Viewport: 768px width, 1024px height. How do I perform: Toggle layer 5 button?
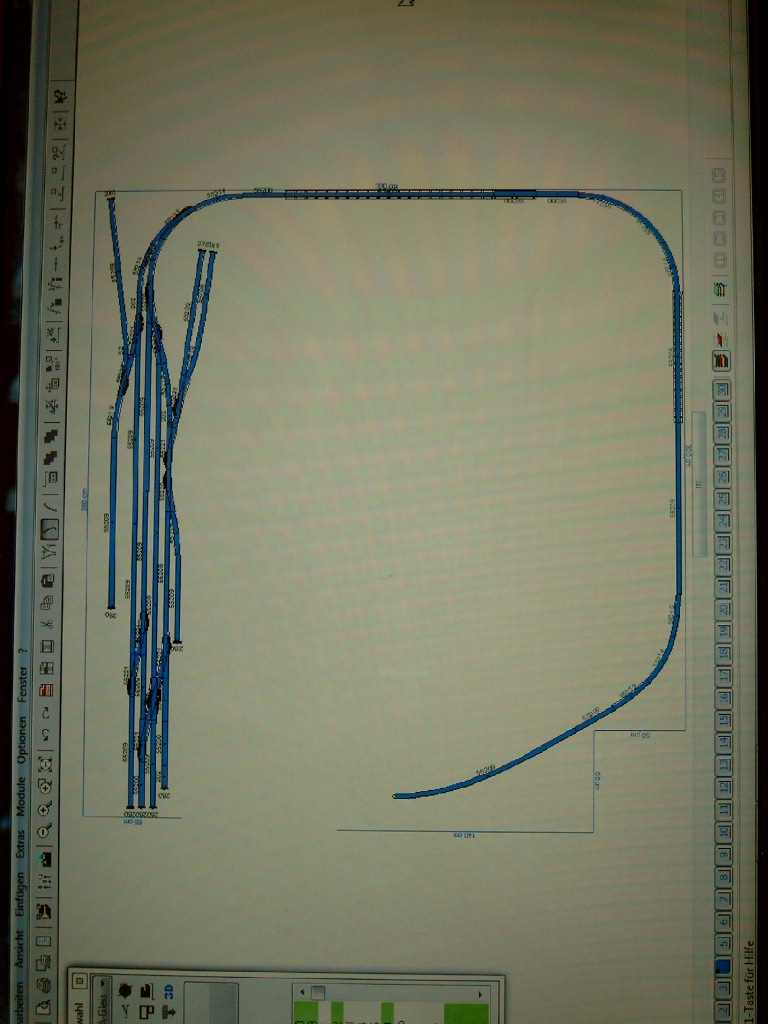[722, 943]
